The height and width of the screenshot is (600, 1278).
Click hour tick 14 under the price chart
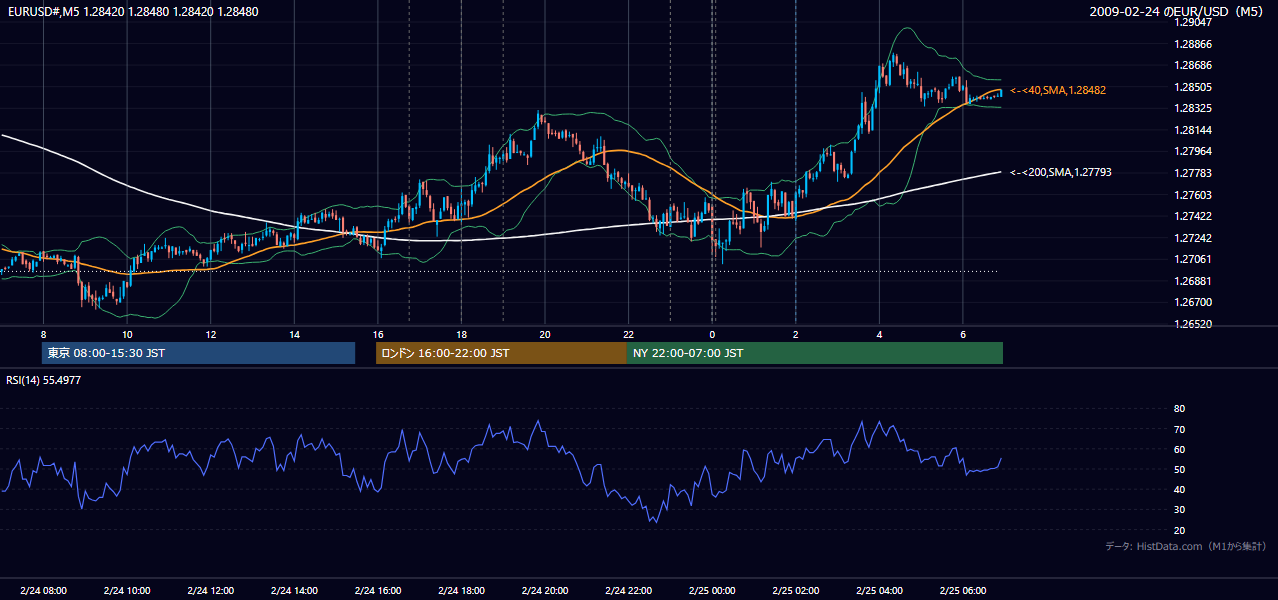294,334
